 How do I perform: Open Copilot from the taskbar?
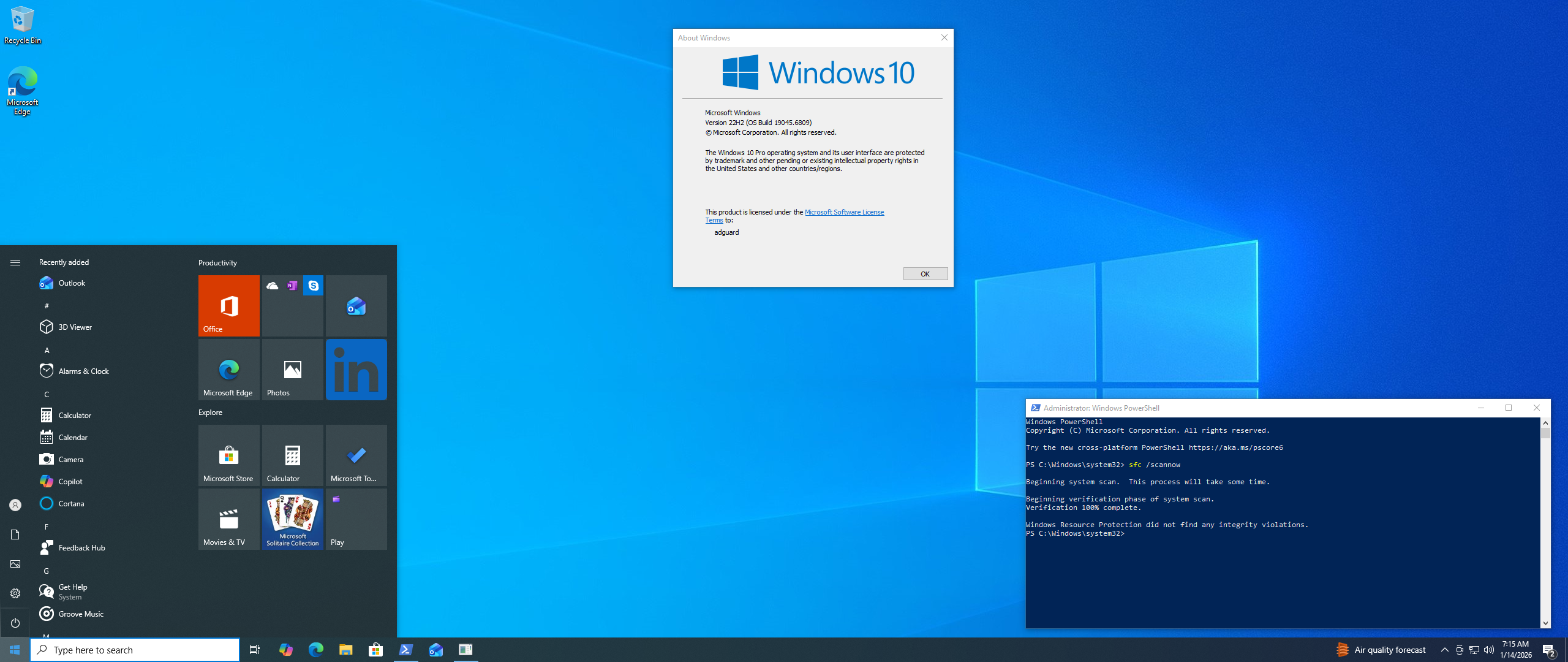pos(285,650)
